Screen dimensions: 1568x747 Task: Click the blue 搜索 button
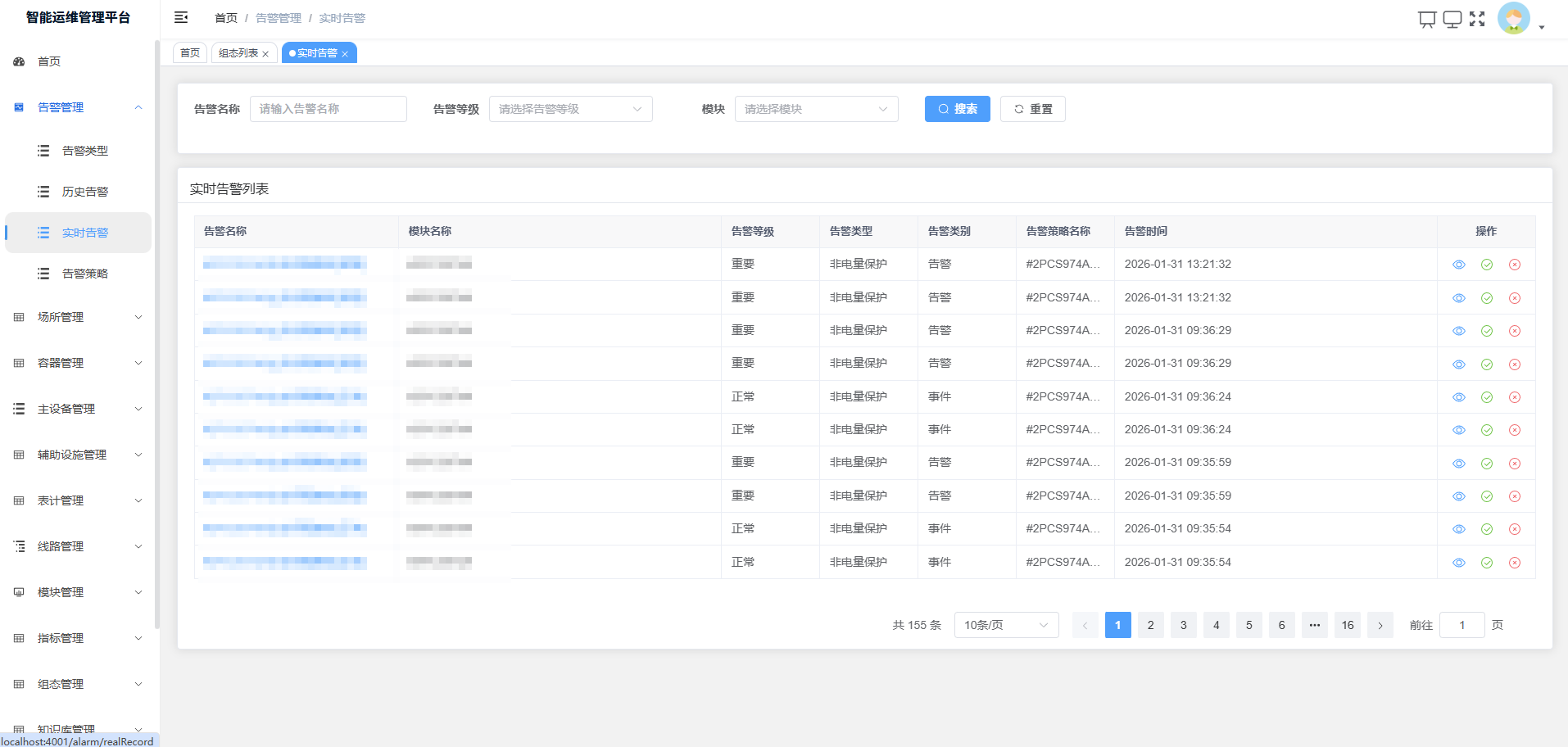957,109
